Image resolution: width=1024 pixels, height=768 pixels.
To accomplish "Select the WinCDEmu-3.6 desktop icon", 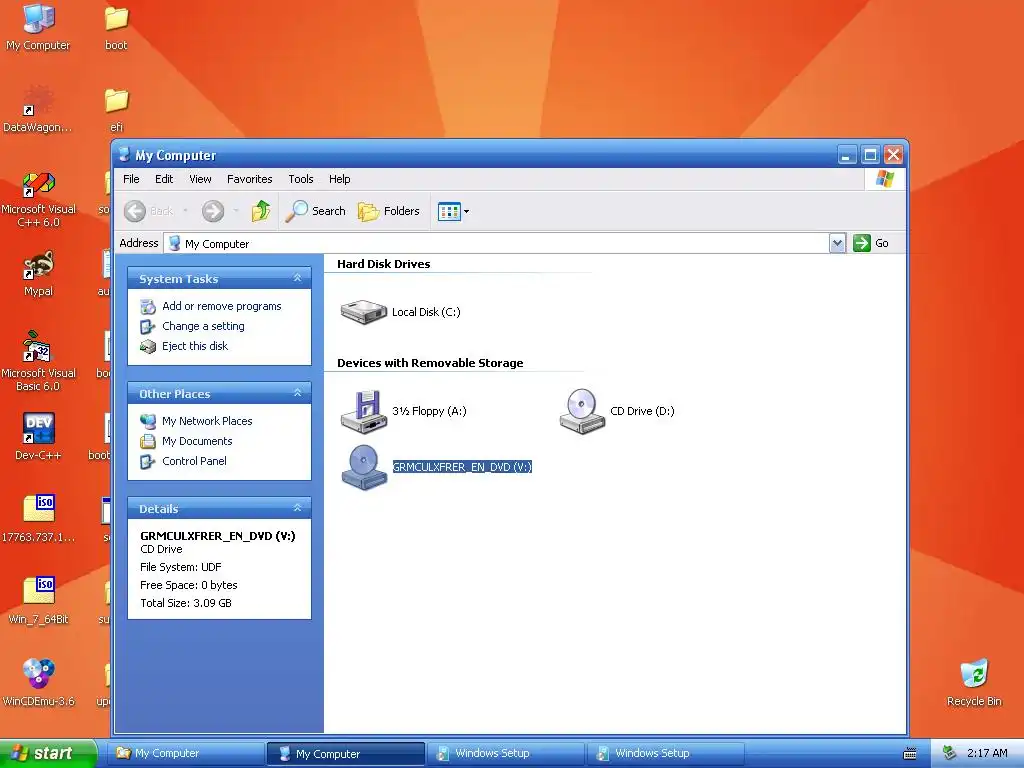I will (x=38, y=682).
